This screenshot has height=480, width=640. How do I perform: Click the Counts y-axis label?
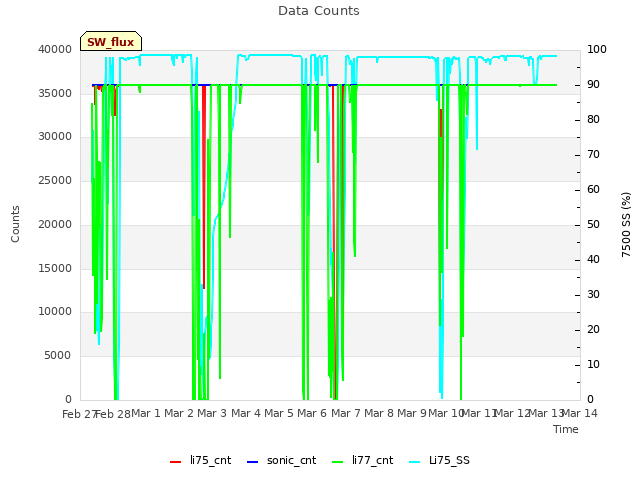pyautogui.click(x=15, y=224)
